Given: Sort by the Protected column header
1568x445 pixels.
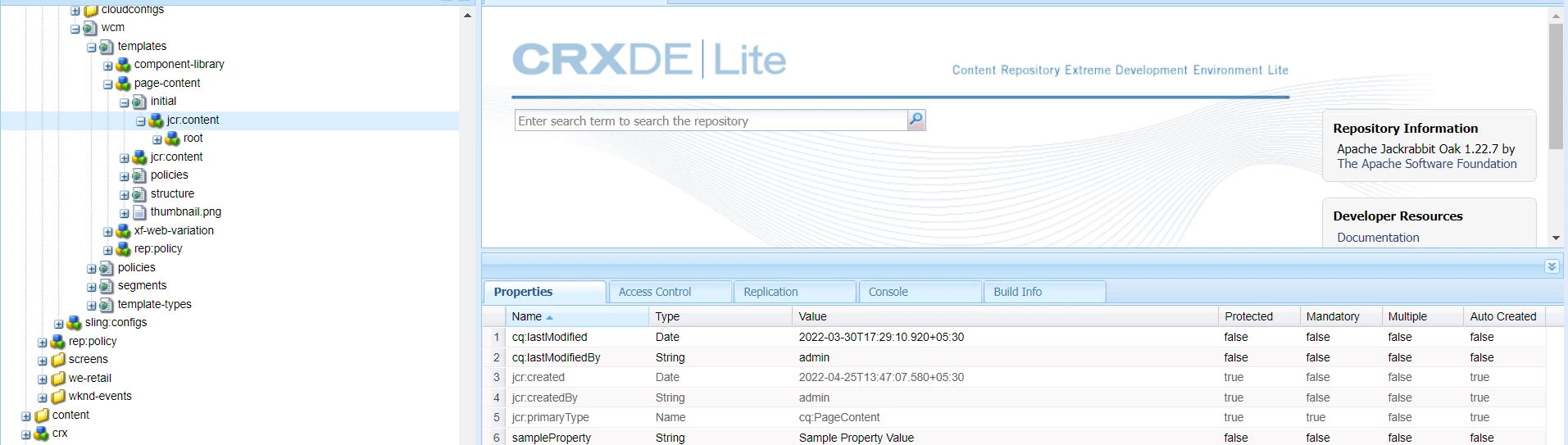Looking at the screenshot, I should [x=1259, y=316].
